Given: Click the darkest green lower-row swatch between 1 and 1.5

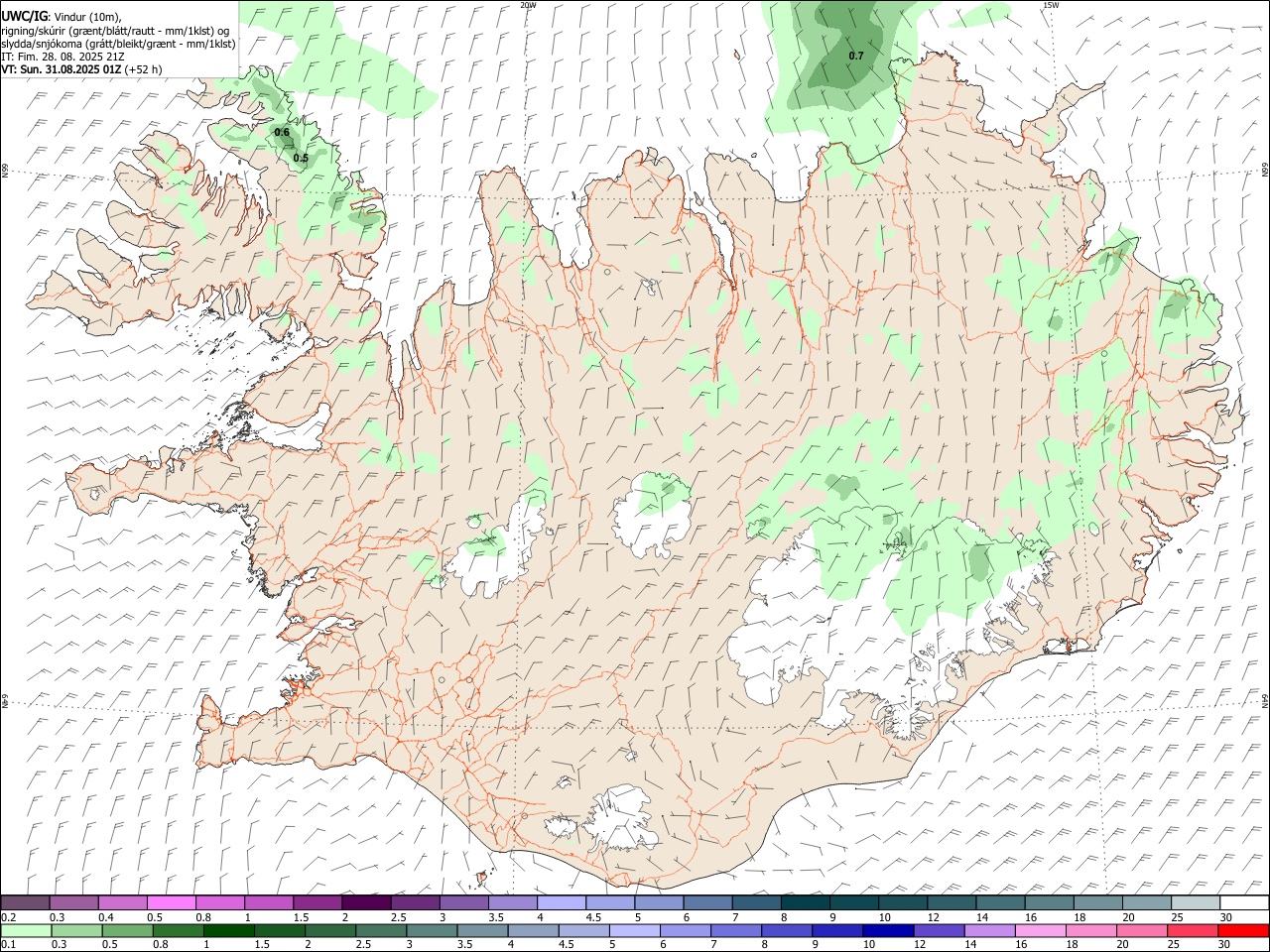Looking at the screenshot, I should coord(229,931).
